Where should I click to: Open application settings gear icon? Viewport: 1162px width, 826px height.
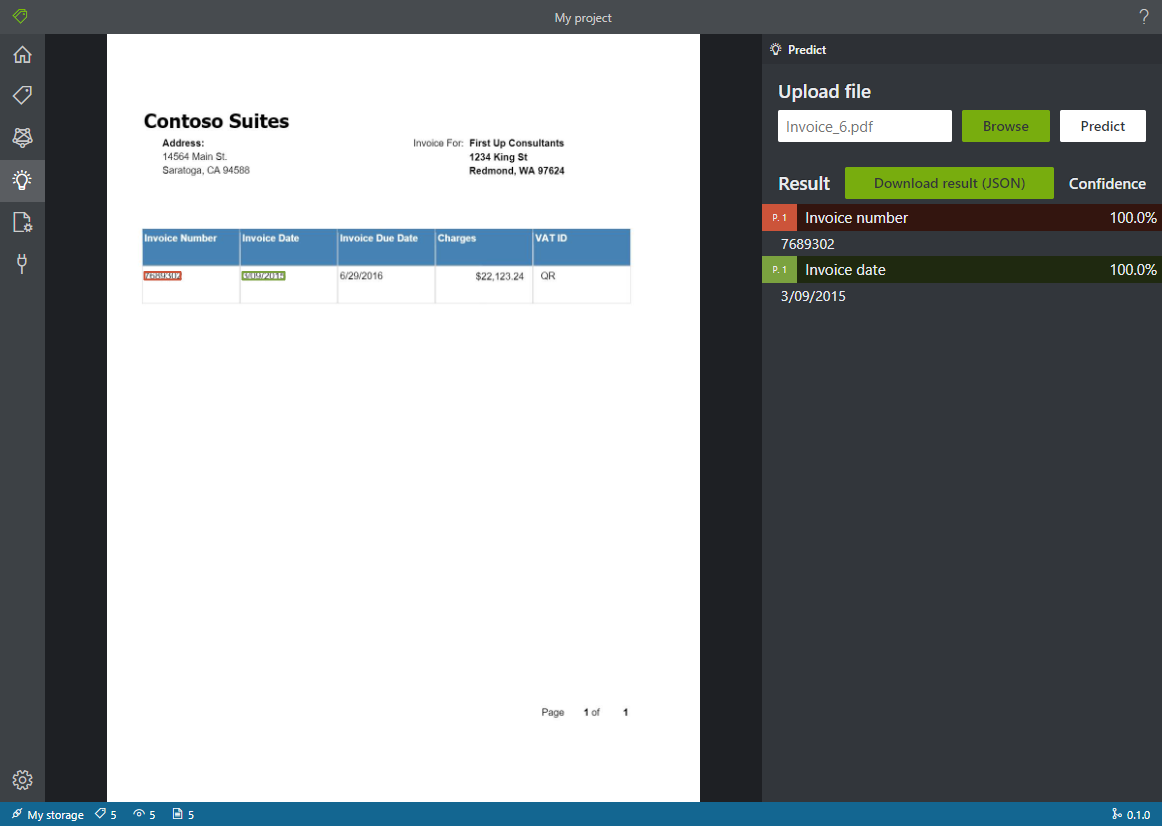coord(22,779)
